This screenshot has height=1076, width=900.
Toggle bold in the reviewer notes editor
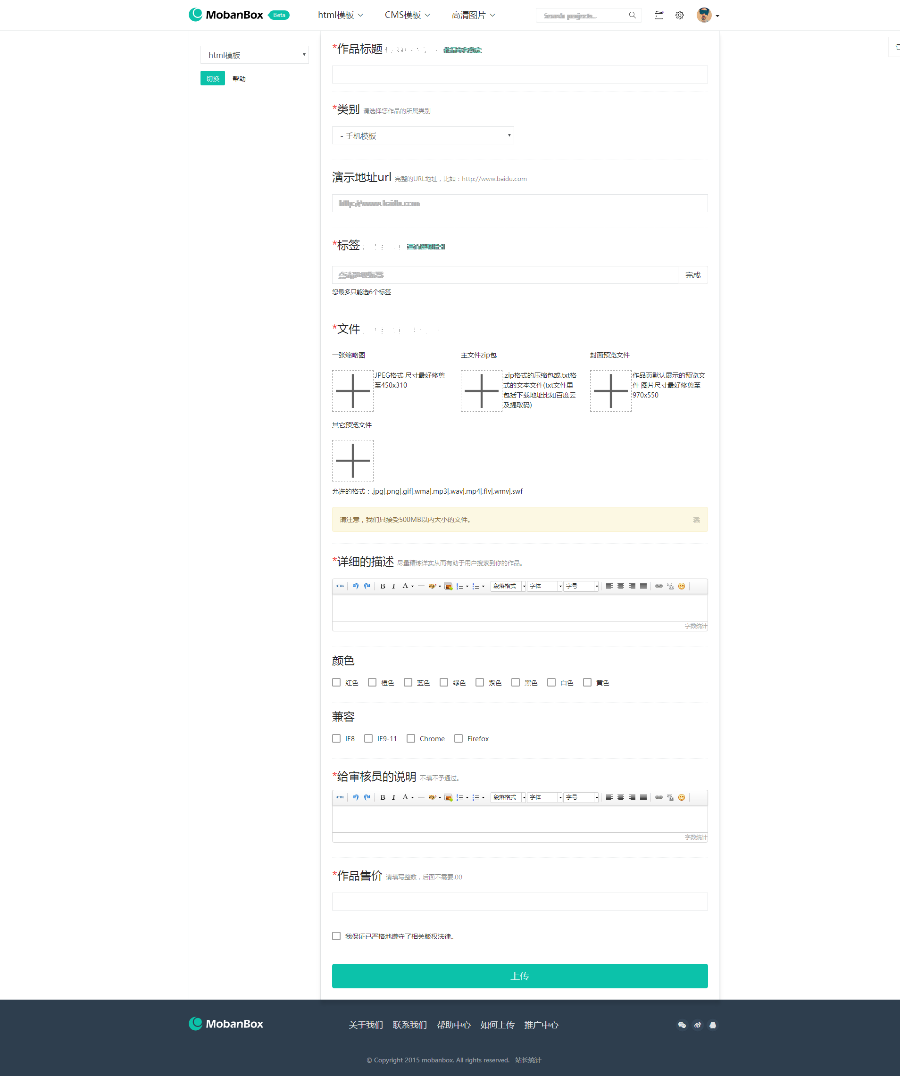383,797
